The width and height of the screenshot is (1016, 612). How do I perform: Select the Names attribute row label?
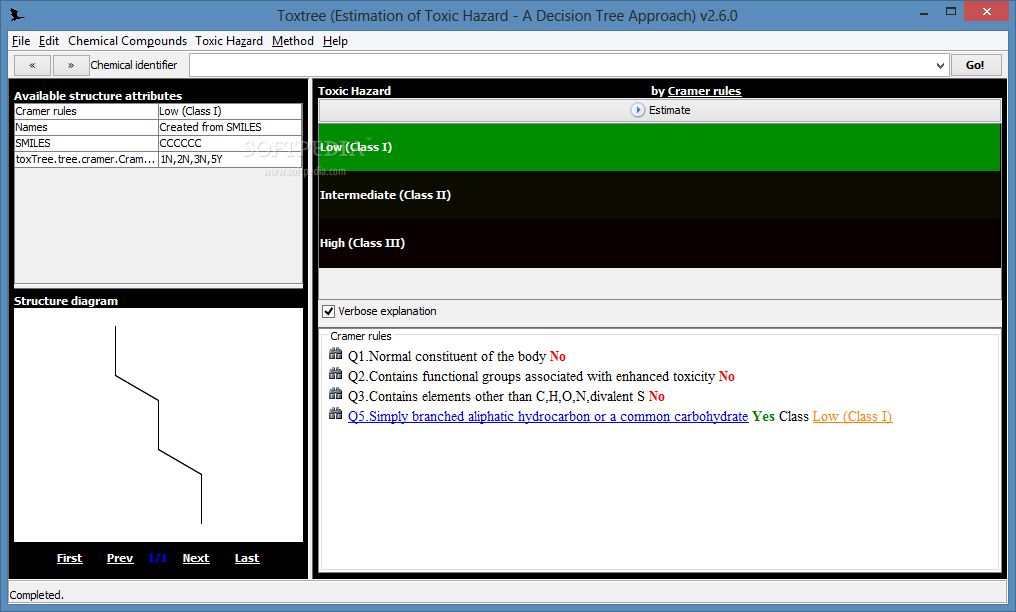[86, 128]
